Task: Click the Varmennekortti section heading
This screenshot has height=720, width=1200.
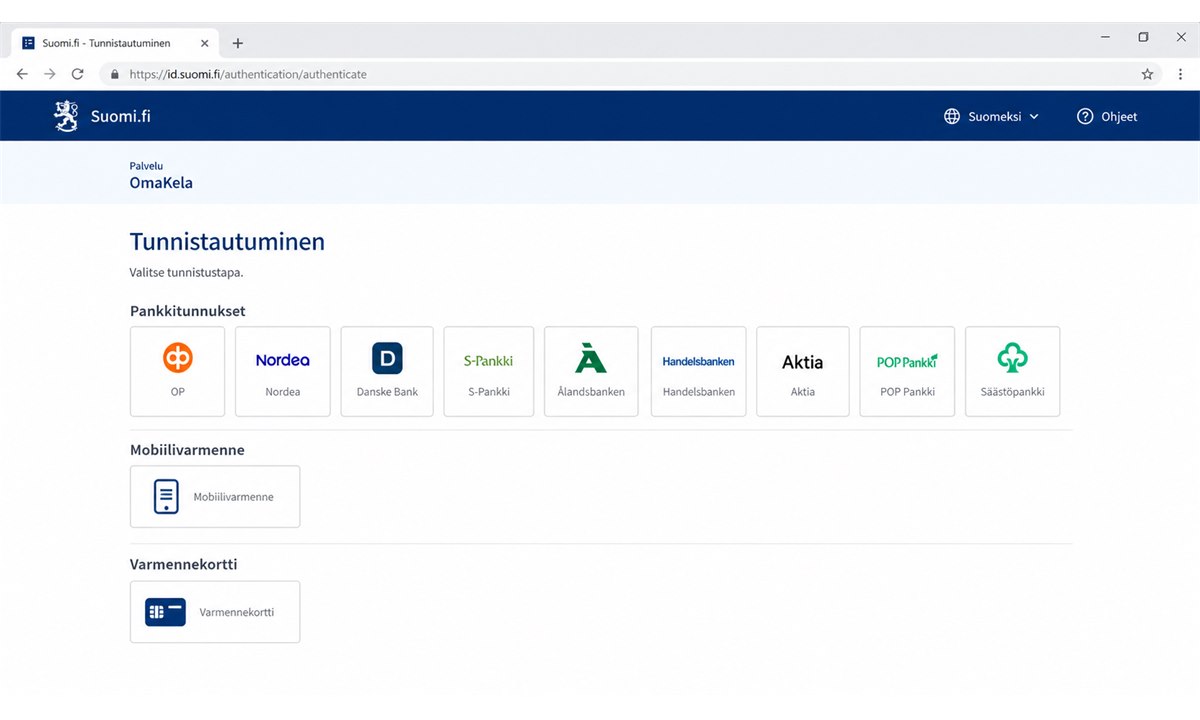Action: pos(184,564)
